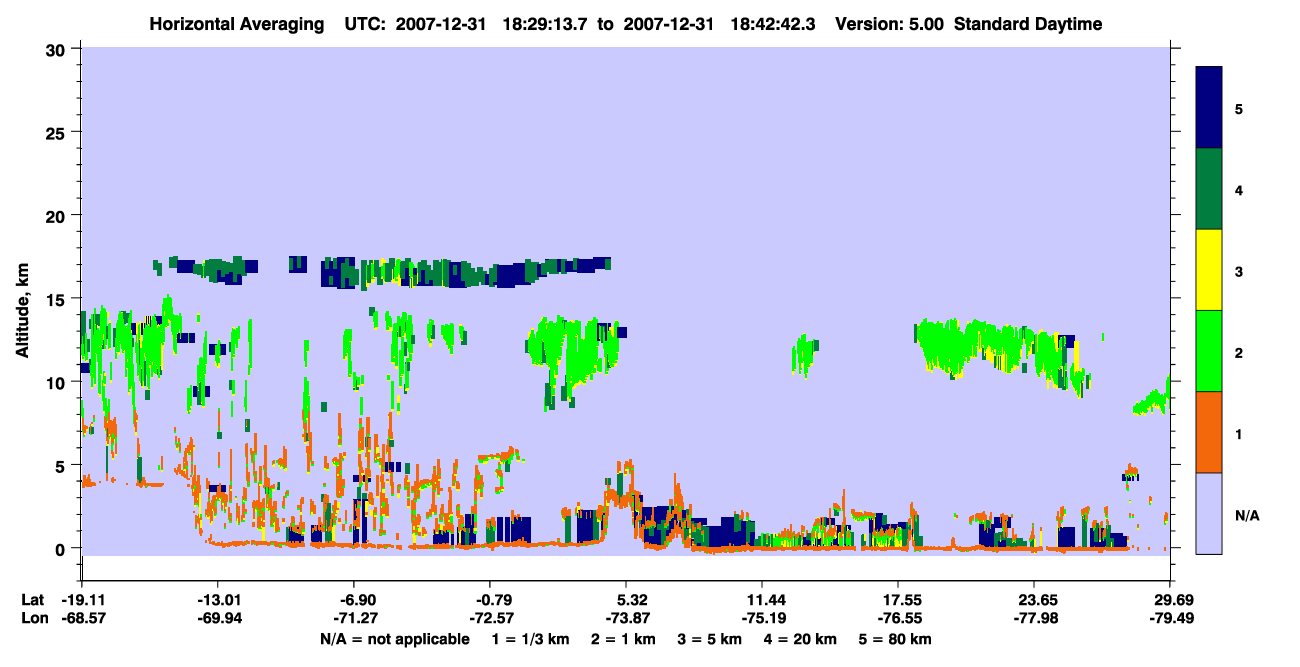Viewport: 1300px width, 667px height.
Task: Click longitude value -69.94
Action: pos(218,618)
